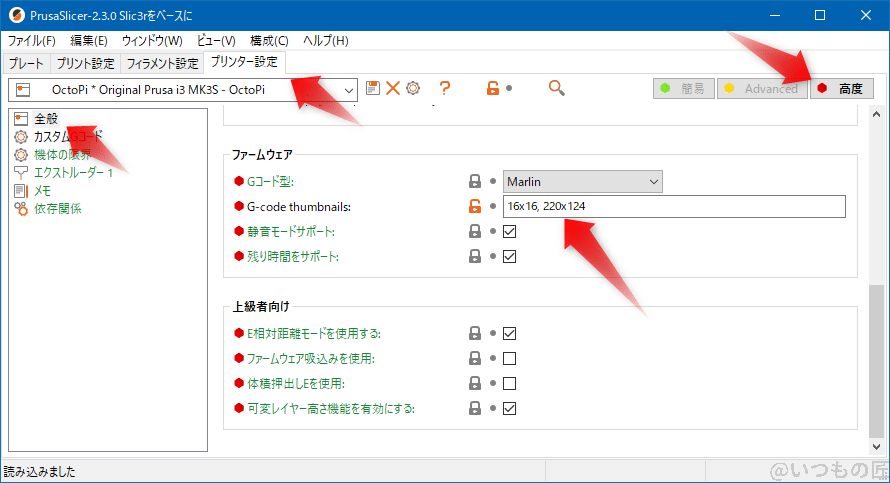Switch to the Advanced mode button
890x483 pixels.
(761, 89)
